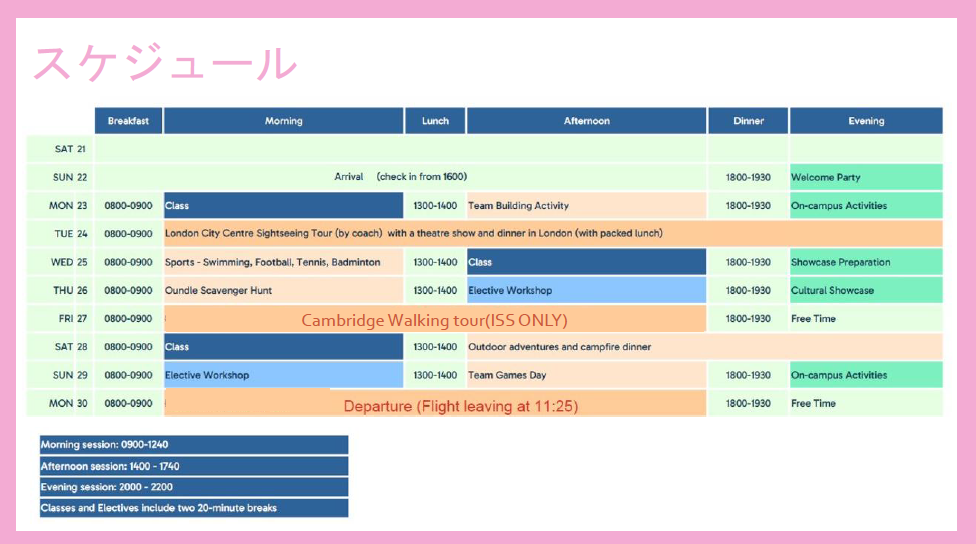This screenshot has height=544, width=976.
Task: Select the Morning column header
Action: pos(283,121)
